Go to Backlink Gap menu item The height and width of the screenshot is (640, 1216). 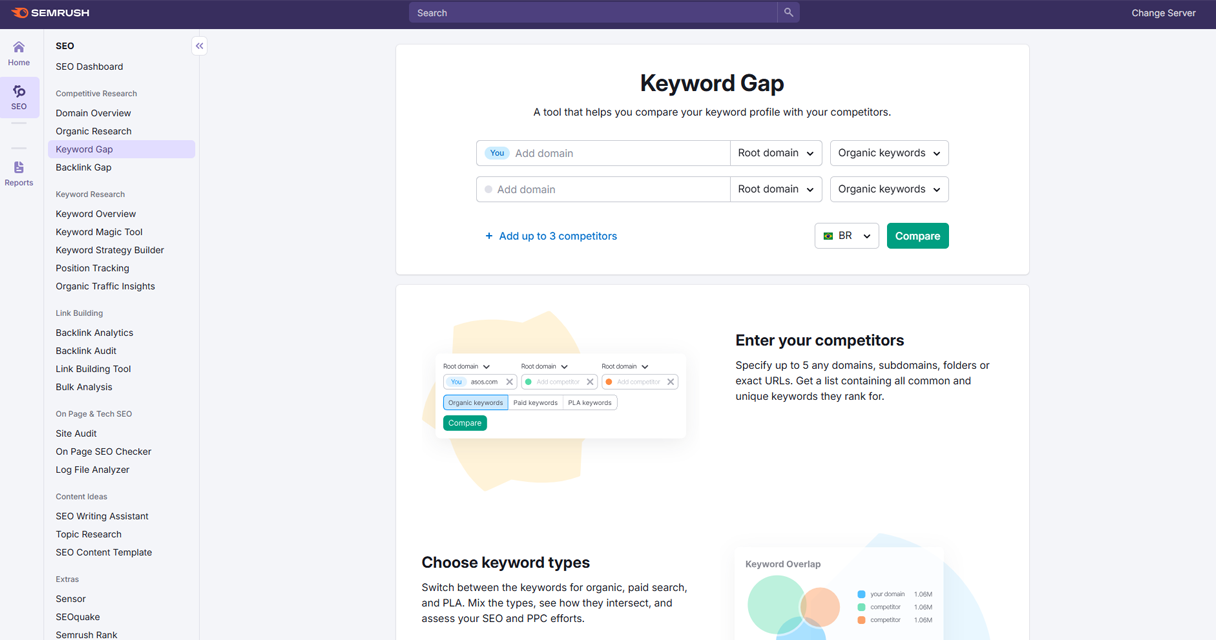pos(83,167)
